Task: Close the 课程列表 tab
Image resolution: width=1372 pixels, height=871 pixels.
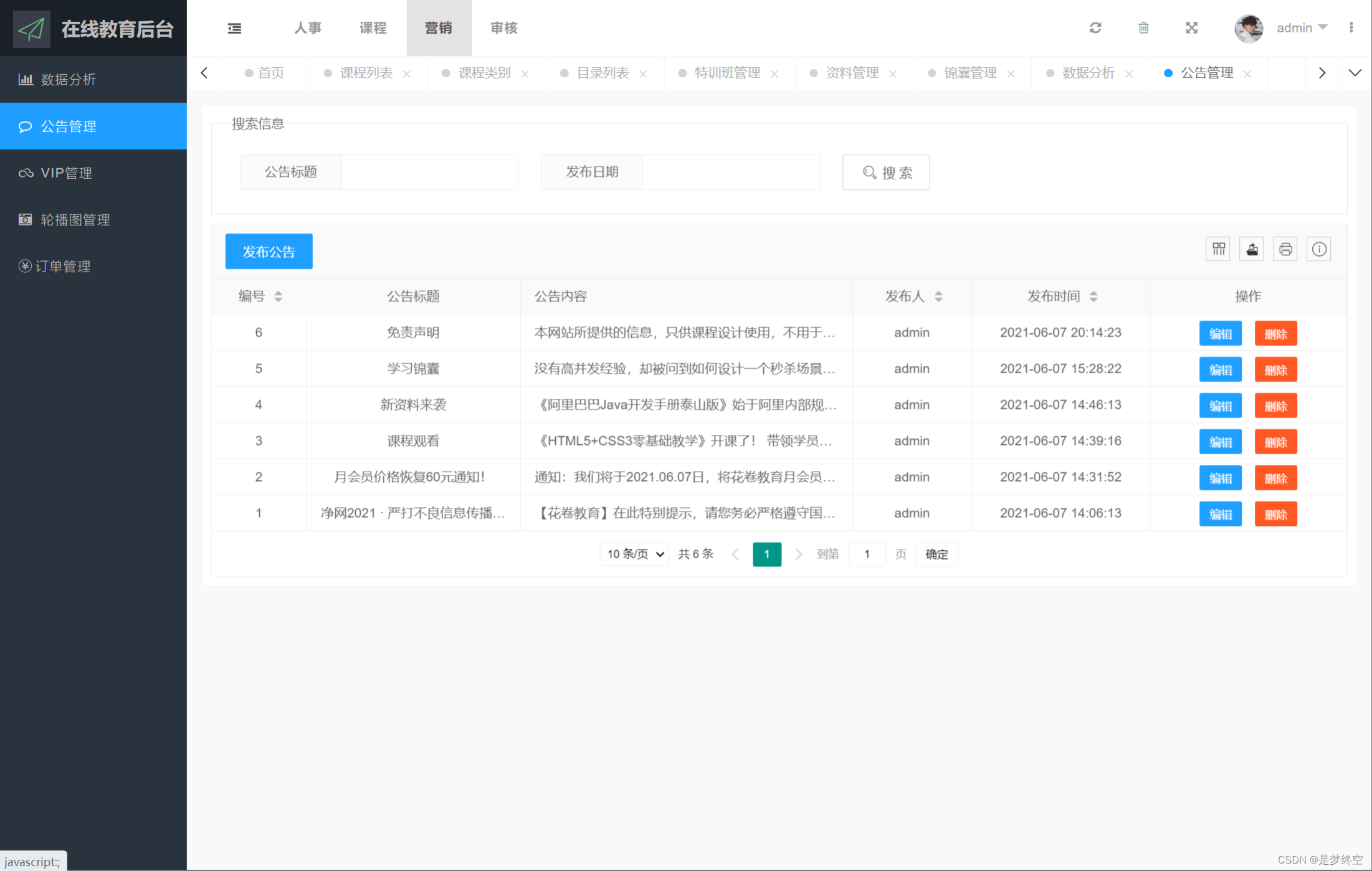Action: click(407, 74)
